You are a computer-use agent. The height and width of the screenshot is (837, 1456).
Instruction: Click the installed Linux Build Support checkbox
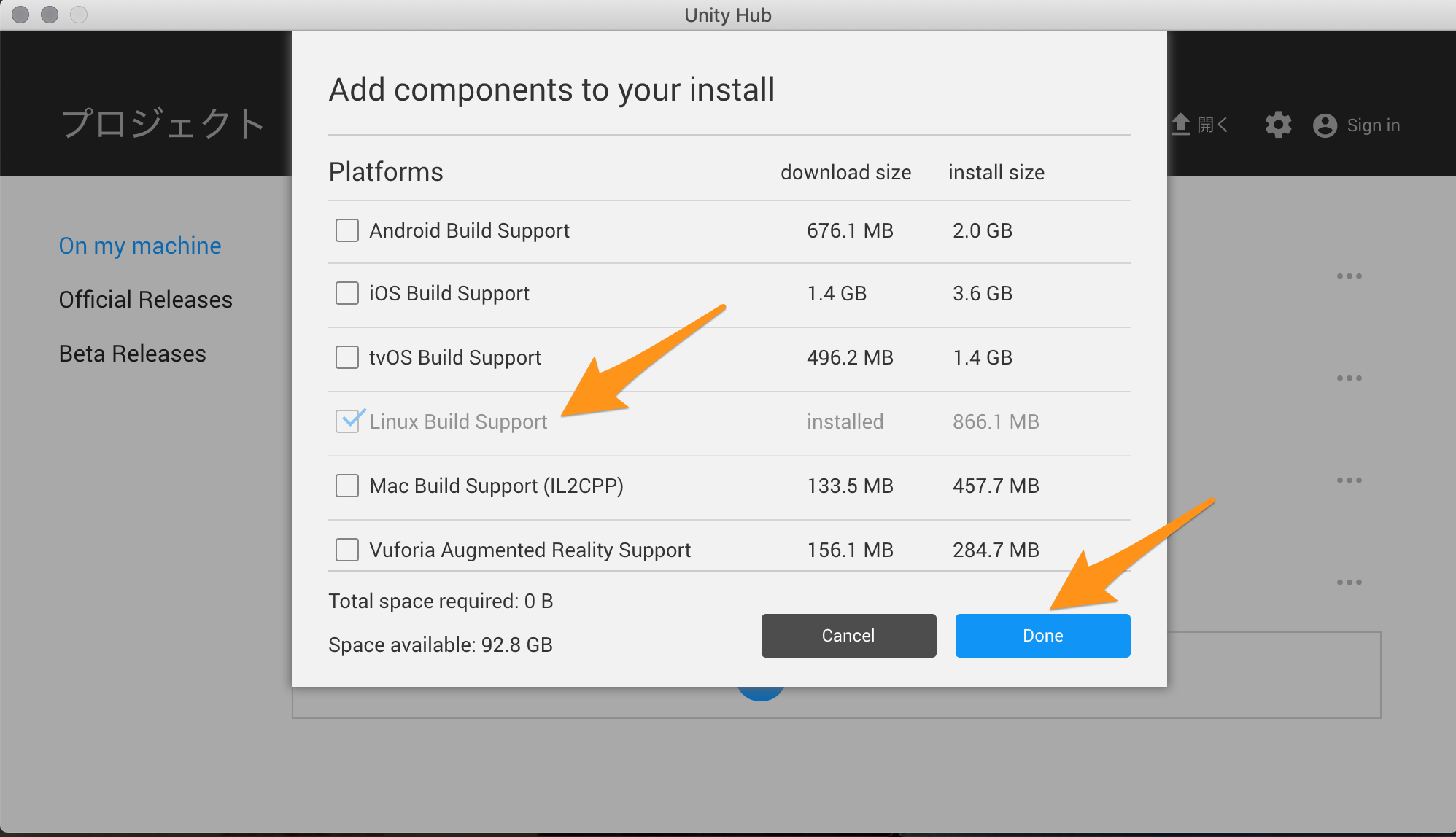(347, 421)
